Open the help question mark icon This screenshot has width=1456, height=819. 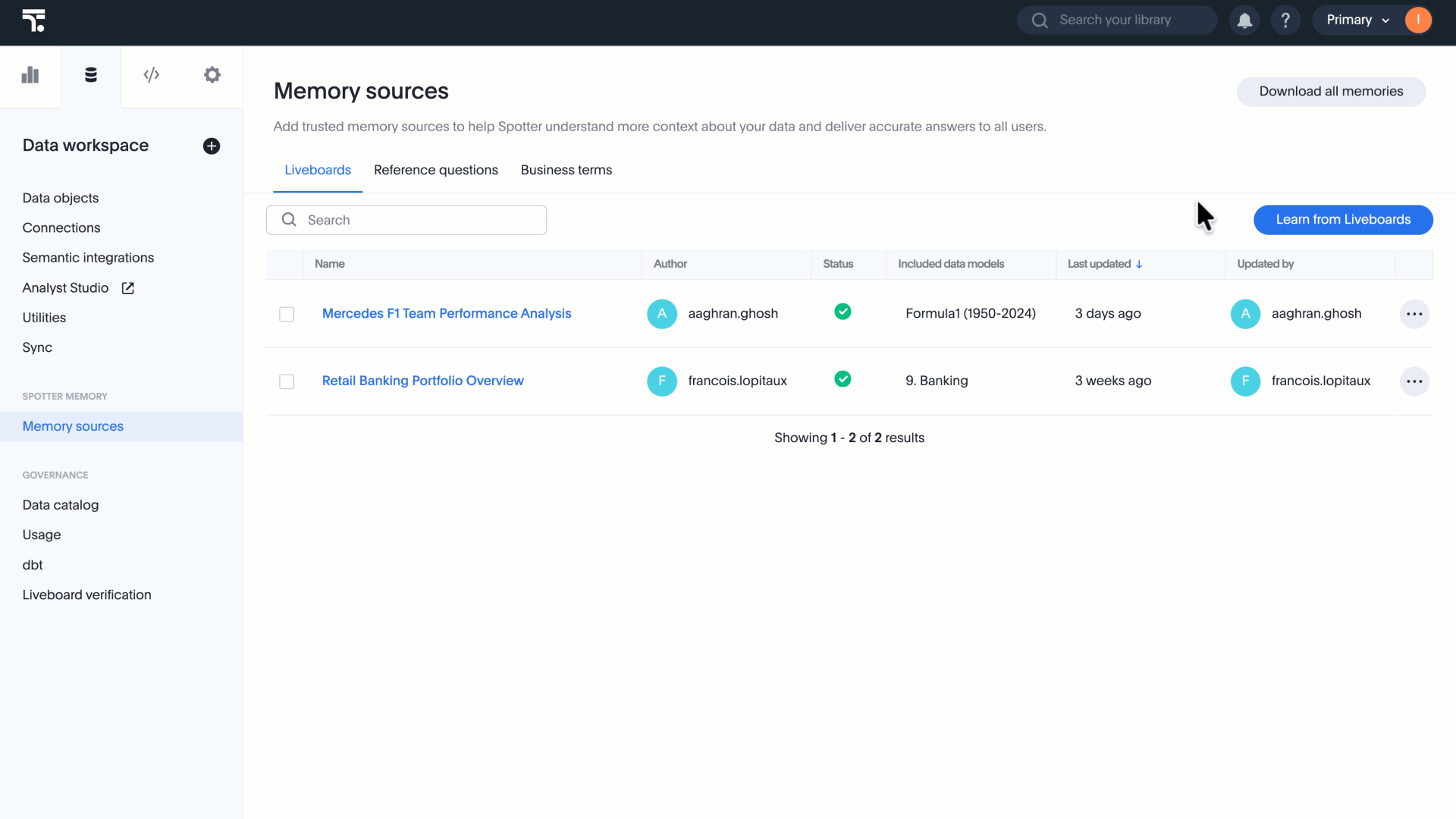1285,20
